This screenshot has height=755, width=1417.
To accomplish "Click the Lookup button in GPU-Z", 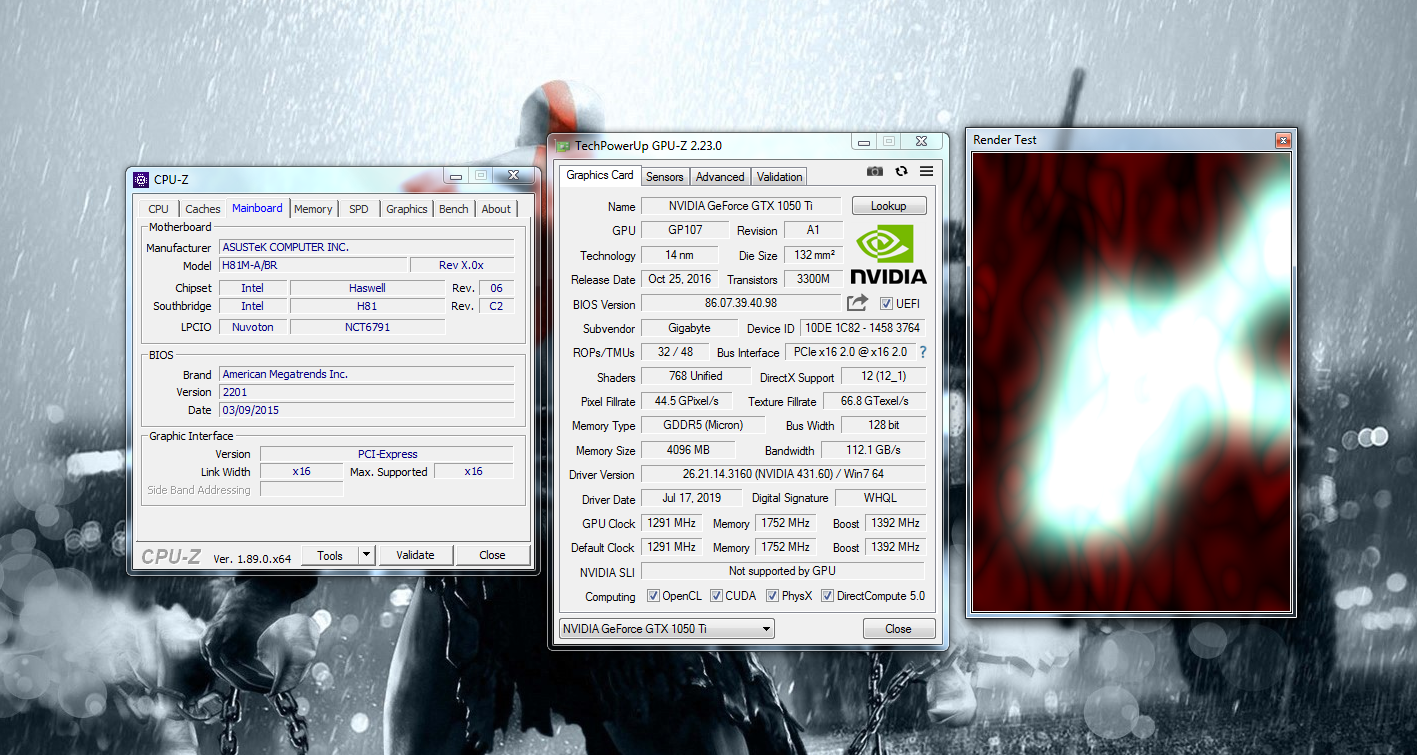I will click(x=889, y=206).
